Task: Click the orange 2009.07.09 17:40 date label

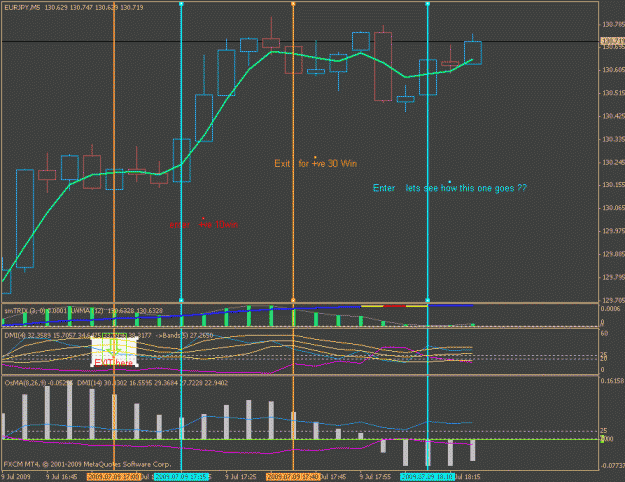Action: pos(293,477)
